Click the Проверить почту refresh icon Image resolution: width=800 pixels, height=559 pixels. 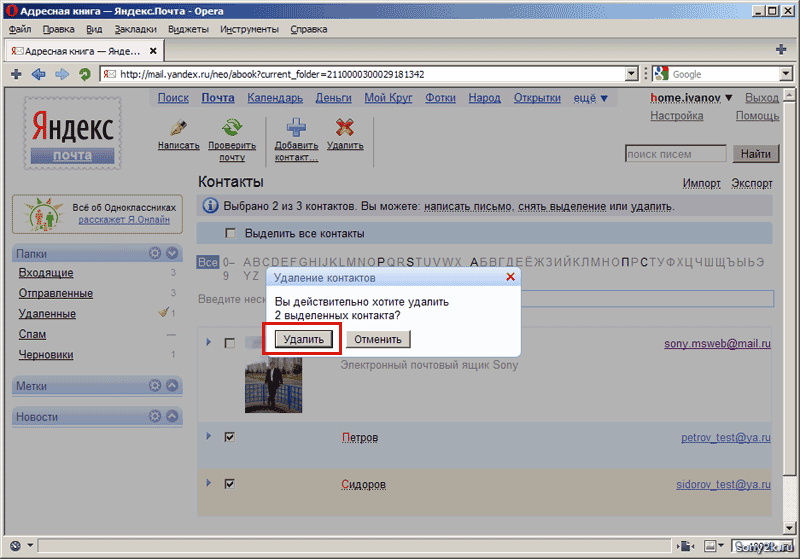tap(232, 127)
